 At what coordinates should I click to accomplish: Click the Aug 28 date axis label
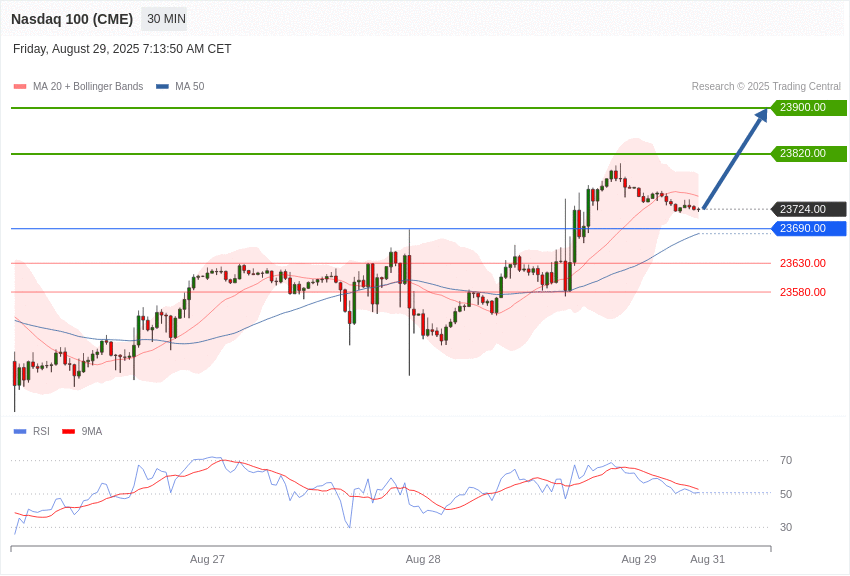click(423, 559)
